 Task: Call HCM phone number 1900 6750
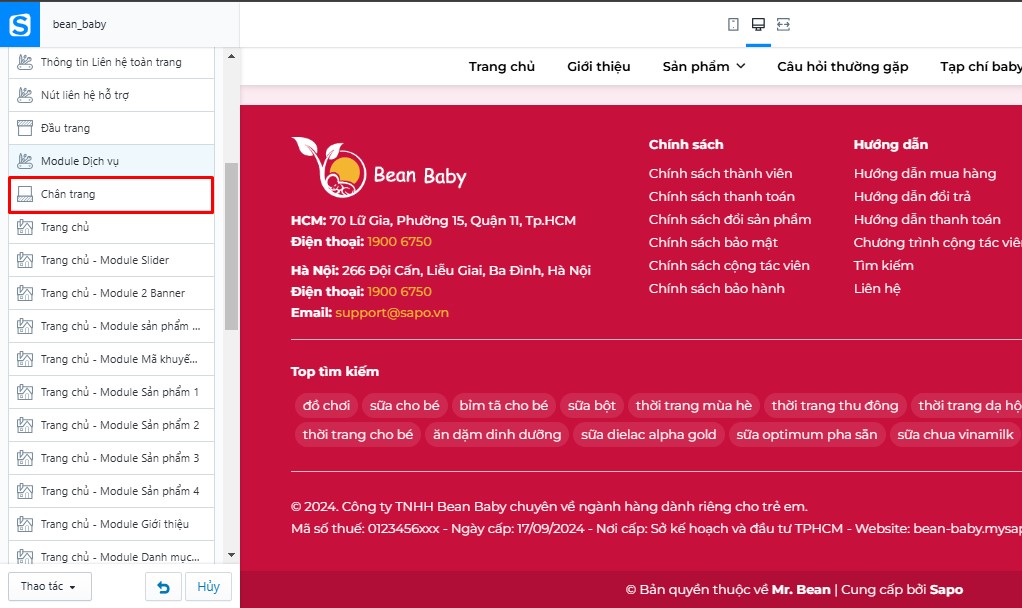pos(400,242)
